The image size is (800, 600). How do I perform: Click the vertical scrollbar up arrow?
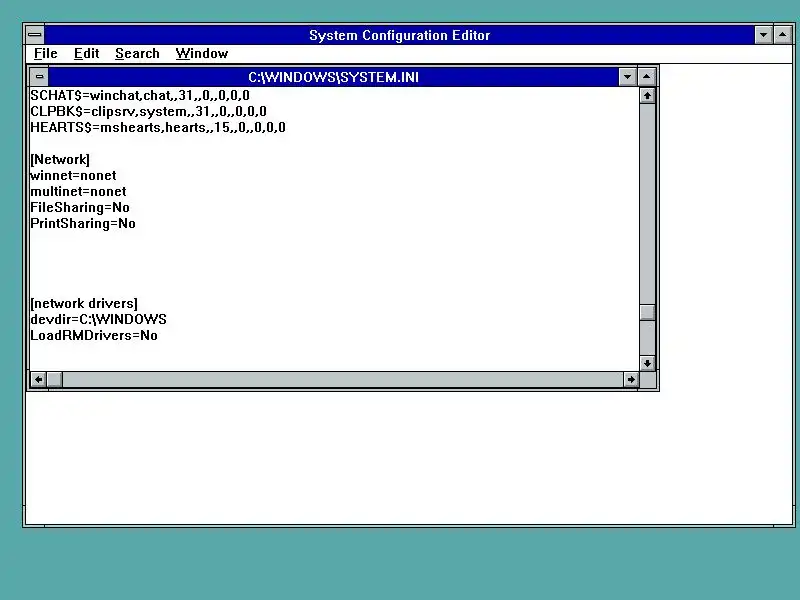pyautogui.click(x=647, y=95)
